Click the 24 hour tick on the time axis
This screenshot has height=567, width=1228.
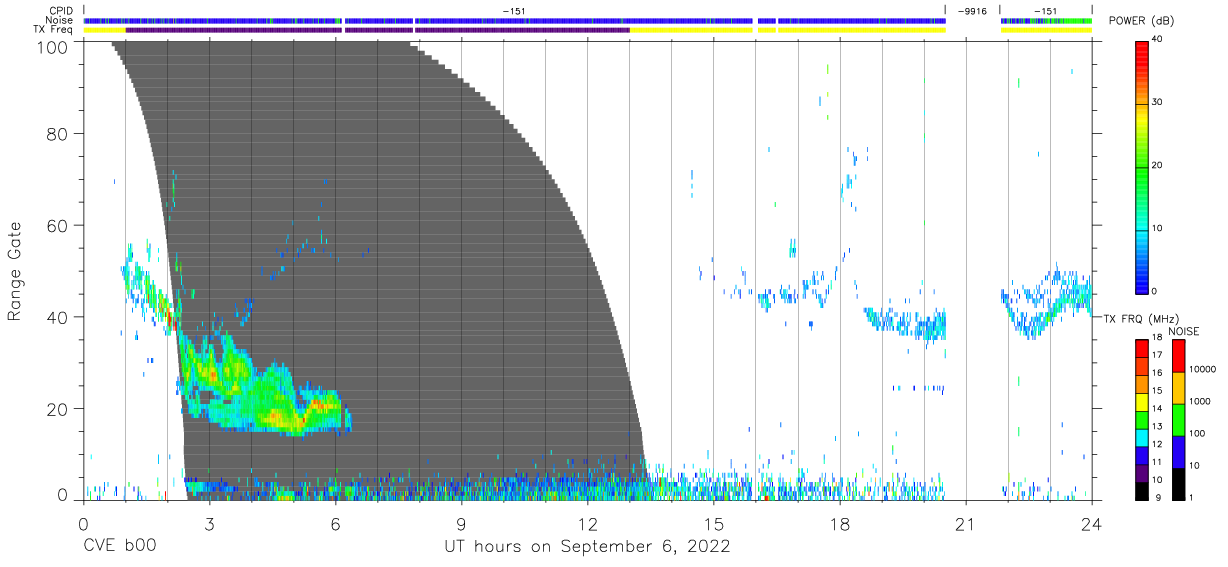[x=1091, y=523]
